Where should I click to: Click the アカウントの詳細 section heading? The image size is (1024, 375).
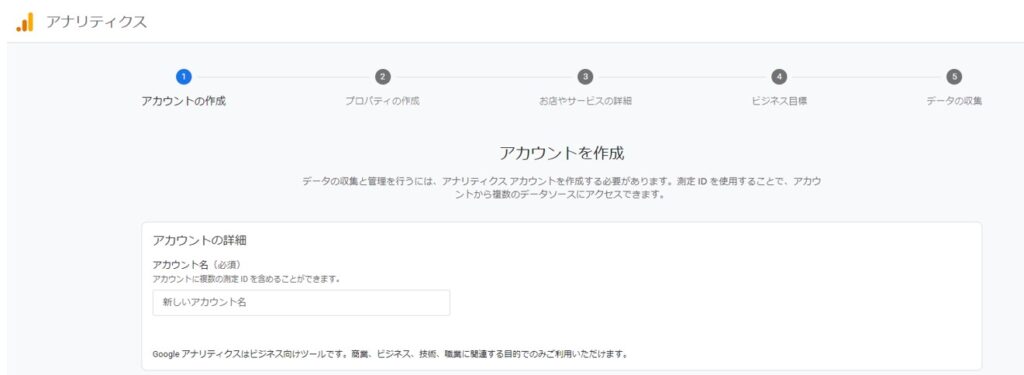[x=199, y=240]
